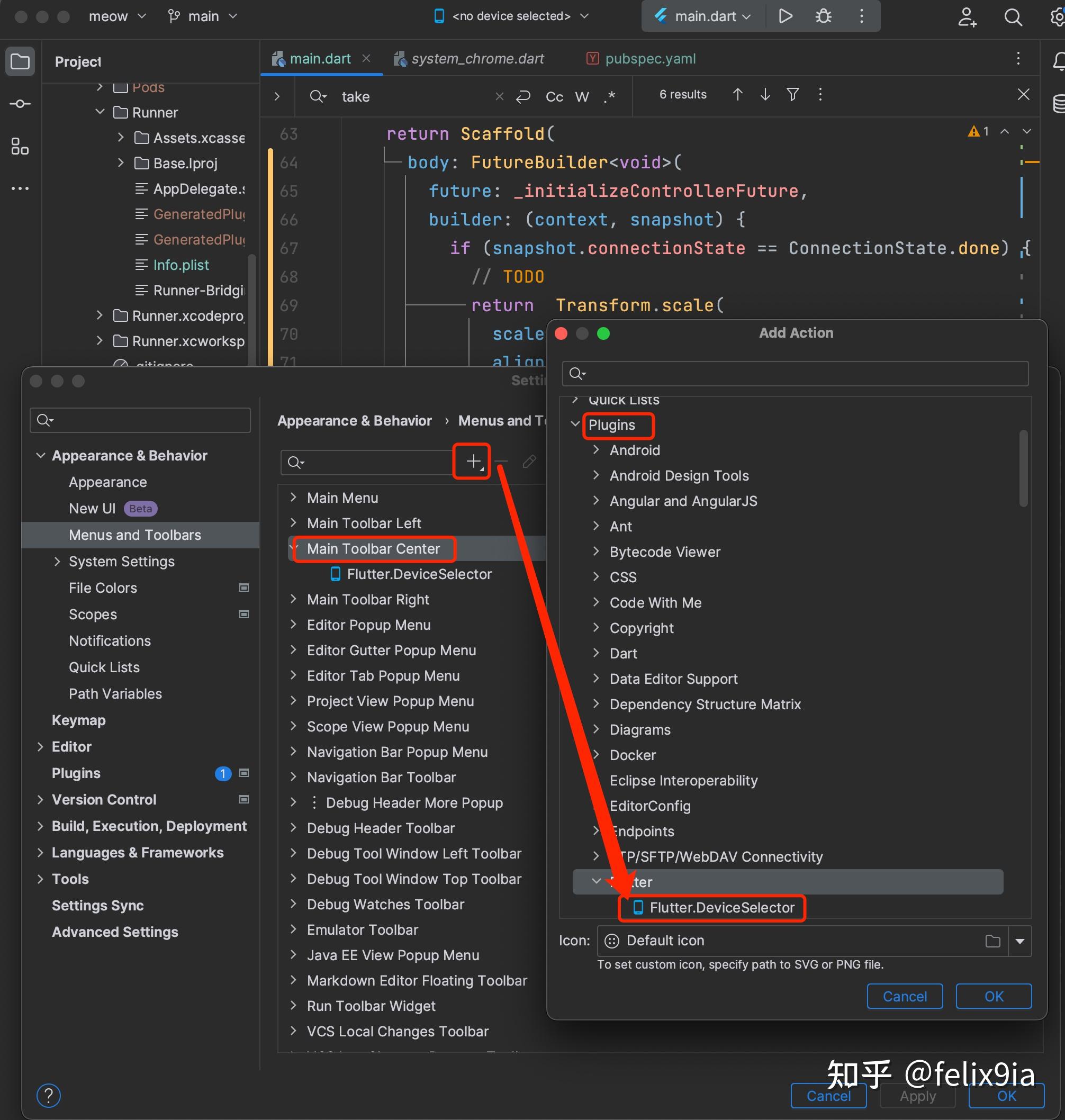The height and width of the screenshot is (1120, 1065).
Task: Toggle whole words (W) in search bar
Action: tap(581, 96)
